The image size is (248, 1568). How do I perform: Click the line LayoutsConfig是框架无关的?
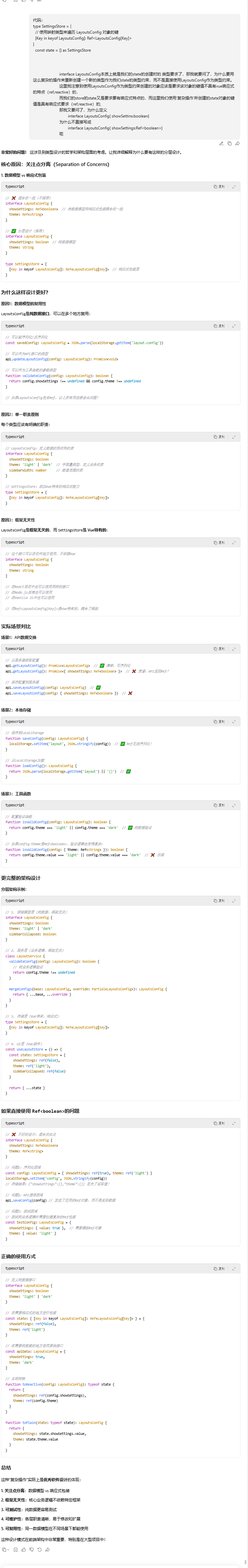[x=54, y=529]
